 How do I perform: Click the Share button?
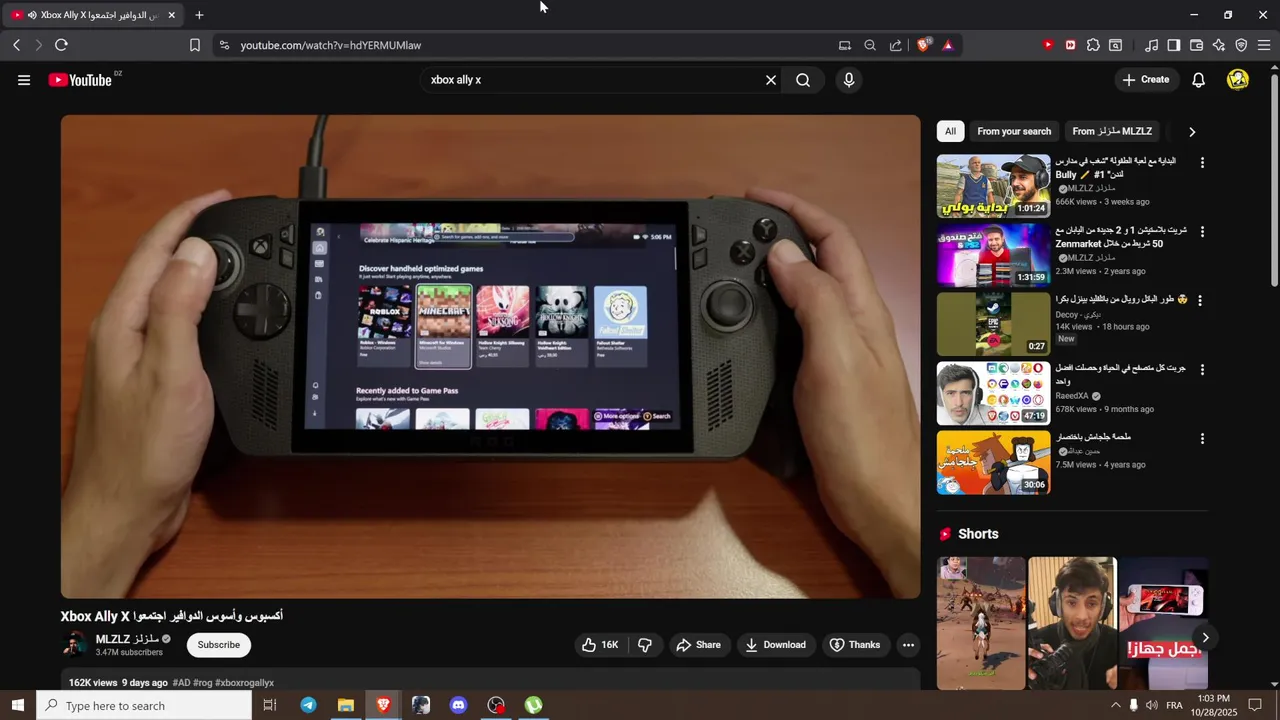pos(698,645)
